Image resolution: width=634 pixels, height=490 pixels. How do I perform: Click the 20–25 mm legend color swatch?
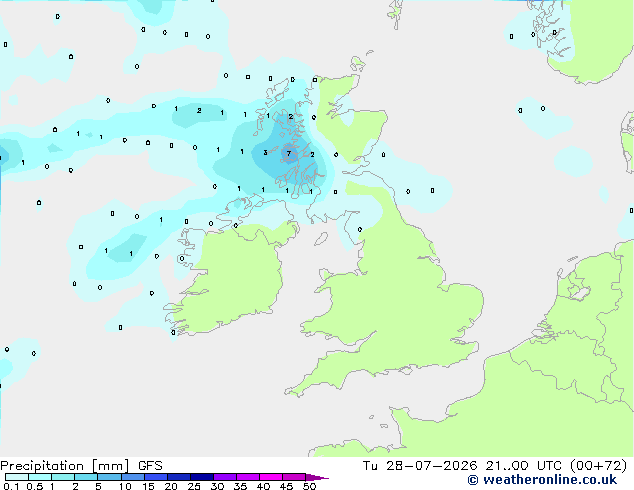coord(179,477)
